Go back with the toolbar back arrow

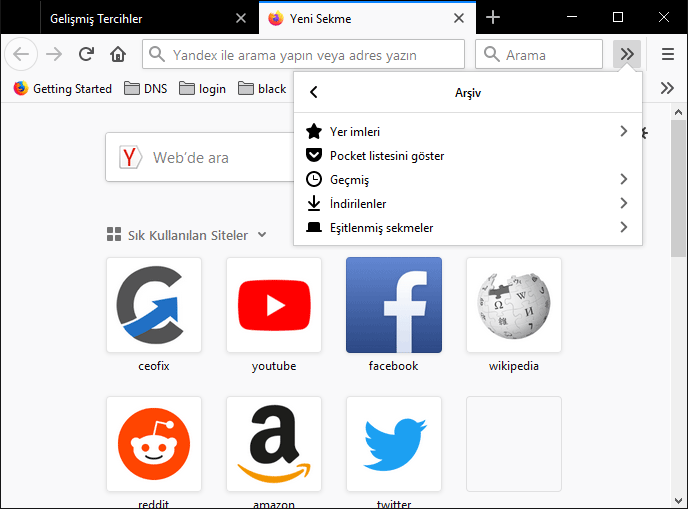click(x=21, y=54)
